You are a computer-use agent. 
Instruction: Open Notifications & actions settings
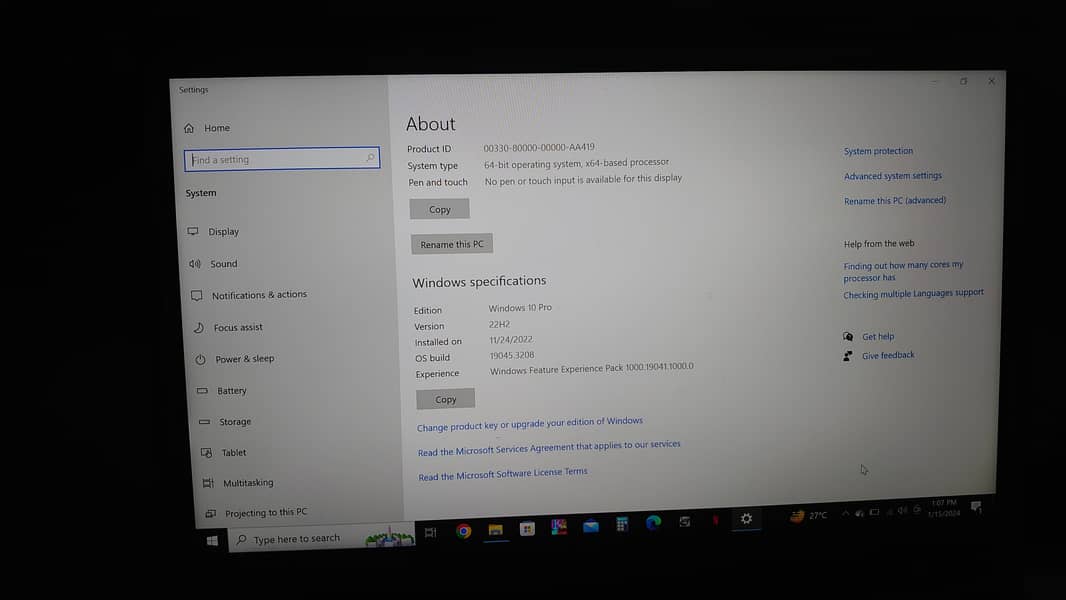(x=258, y=295)
